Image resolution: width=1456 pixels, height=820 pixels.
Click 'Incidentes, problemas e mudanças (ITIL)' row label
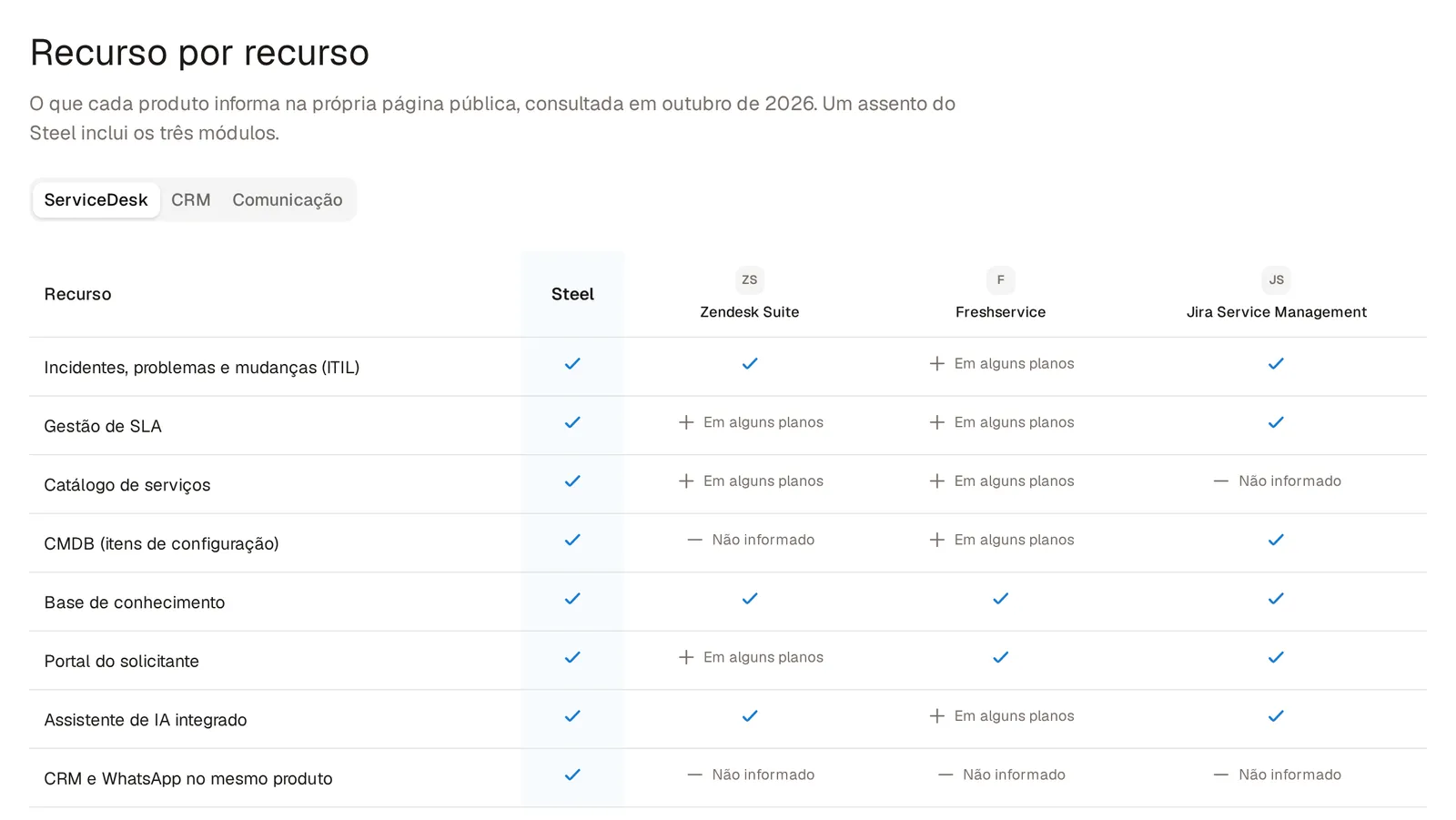click(x=202, y=368)
